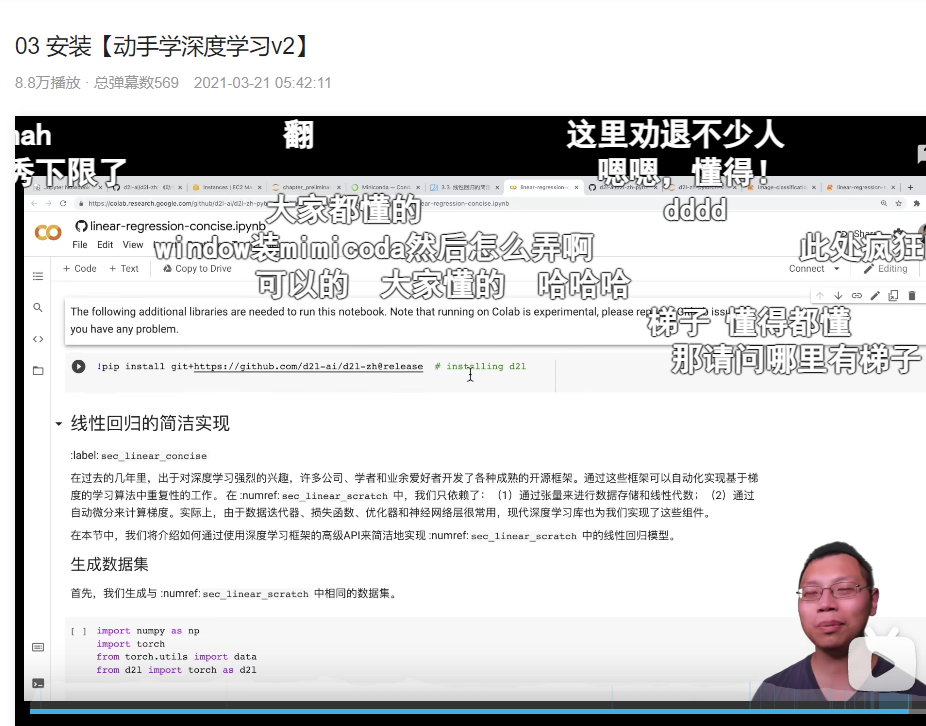Click the 总弹幕数569 danmaku count
The image size is (926, 726).
point(136,83)
